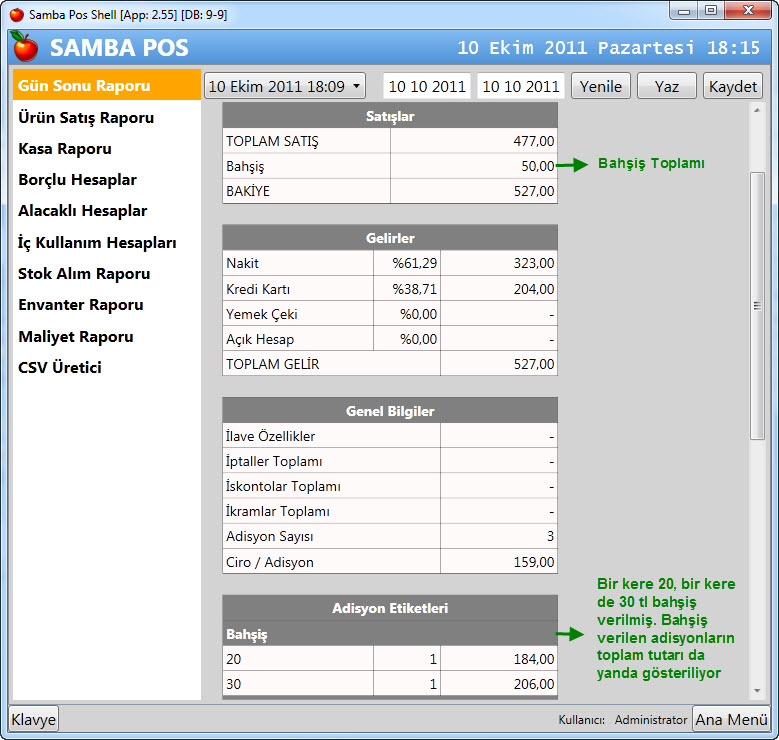Open Borçlu Hesaplar report
This screenshot has height=740, width=779.
[x=77, y=180]
